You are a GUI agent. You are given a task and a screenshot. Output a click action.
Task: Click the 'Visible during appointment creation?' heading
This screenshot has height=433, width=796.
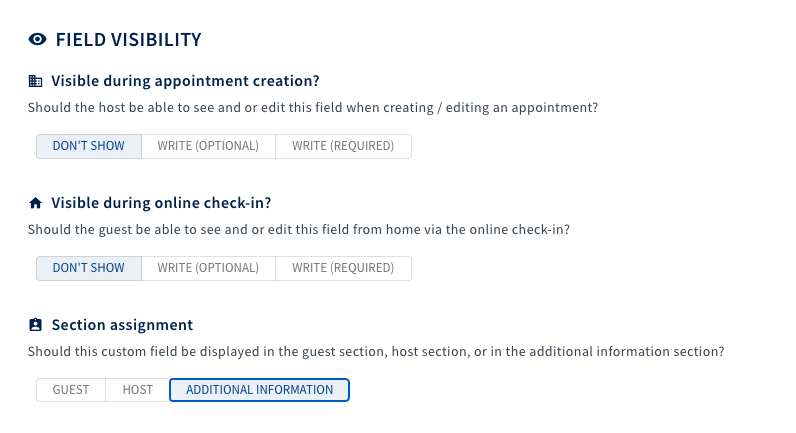pyautogui.click(x=185, y=81)
